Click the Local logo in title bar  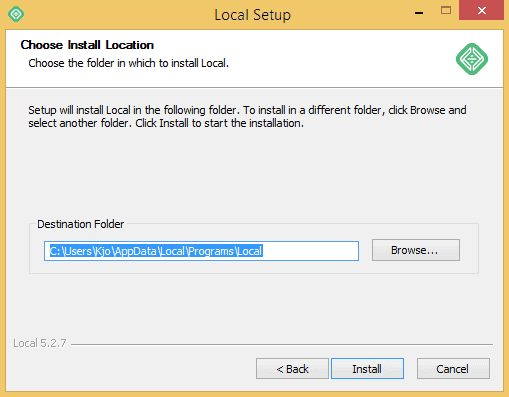pyautogui.click(x=16, y=14)
